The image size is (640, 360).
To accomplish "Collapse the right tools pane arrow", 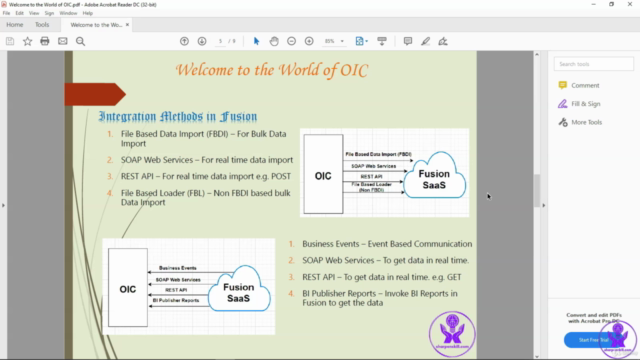I will click(543, 205).
